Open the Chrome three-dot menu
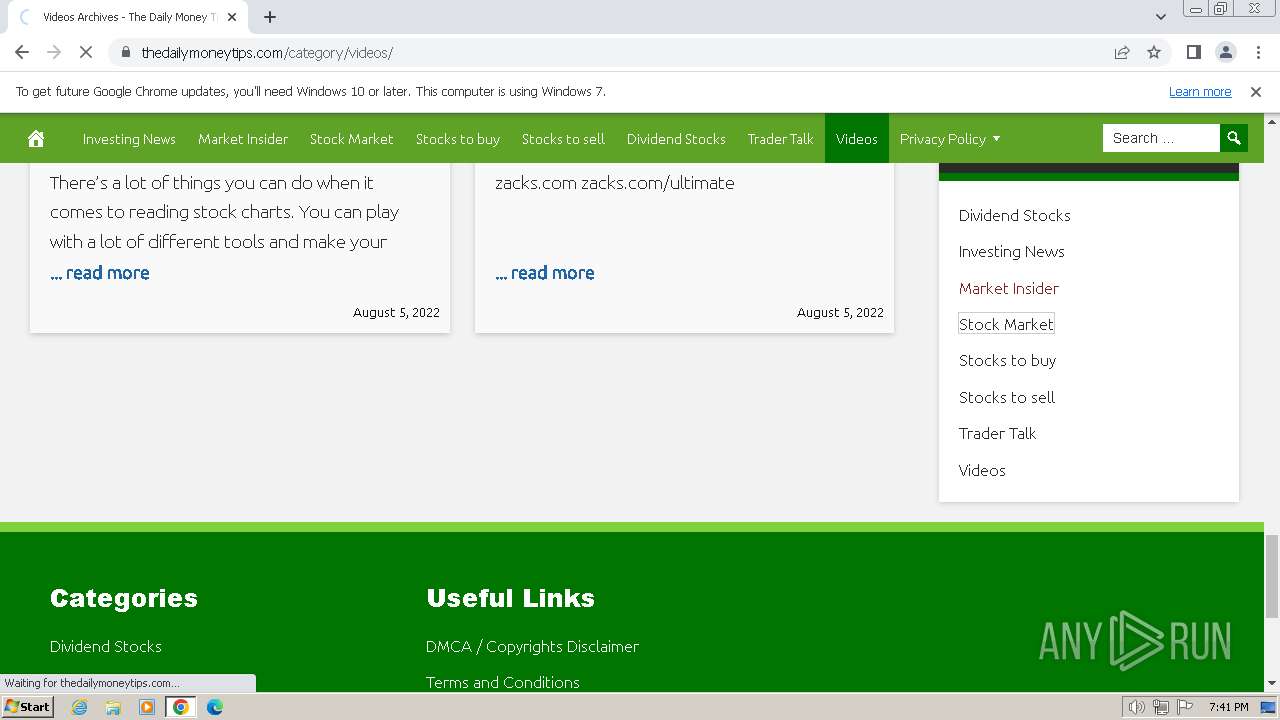Viewport: 1280px width, 720px height. click(x=1258, y=52)
